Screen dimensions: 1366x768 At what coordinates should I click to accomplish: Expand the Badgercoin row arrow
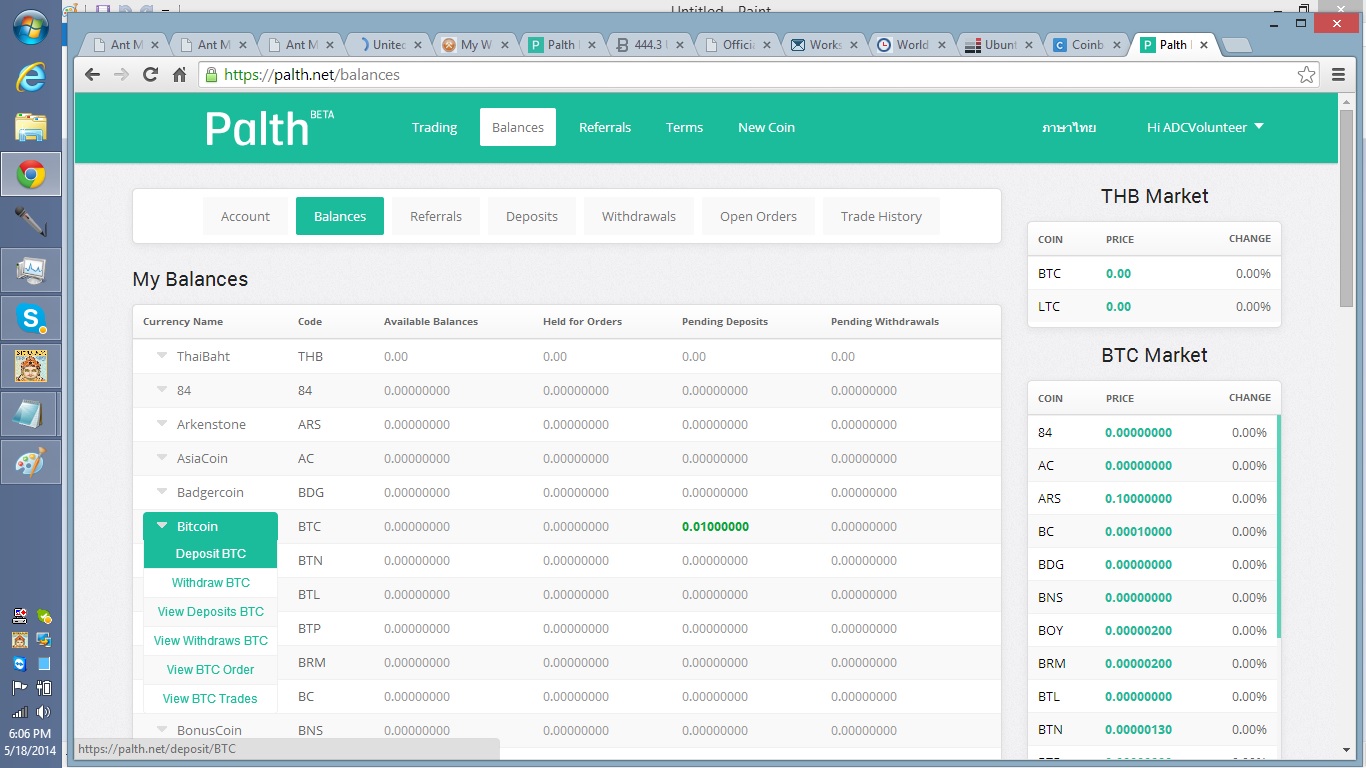[162, 491]
